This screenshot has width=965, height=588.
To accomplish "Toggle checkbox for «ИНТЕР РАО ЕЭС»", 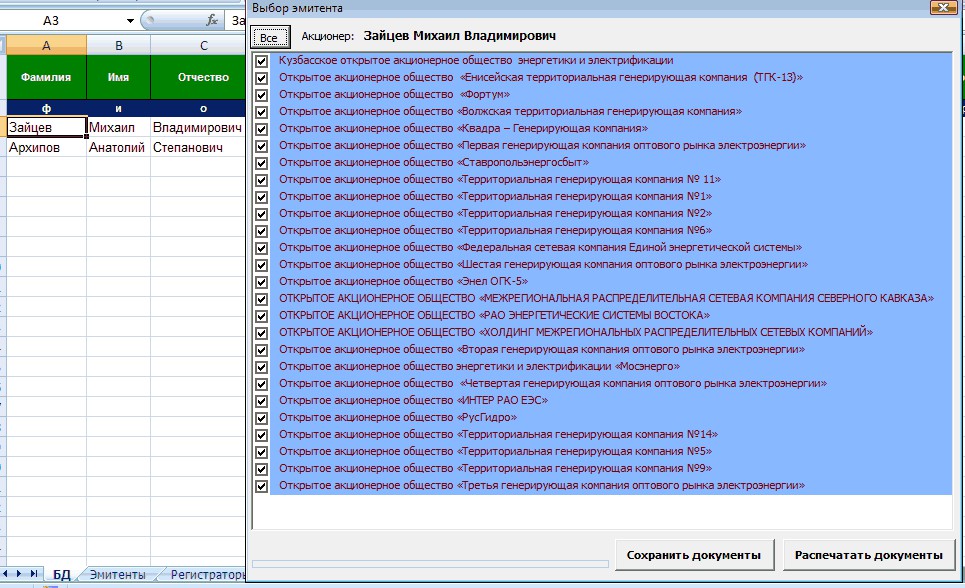I will [262, 401].
